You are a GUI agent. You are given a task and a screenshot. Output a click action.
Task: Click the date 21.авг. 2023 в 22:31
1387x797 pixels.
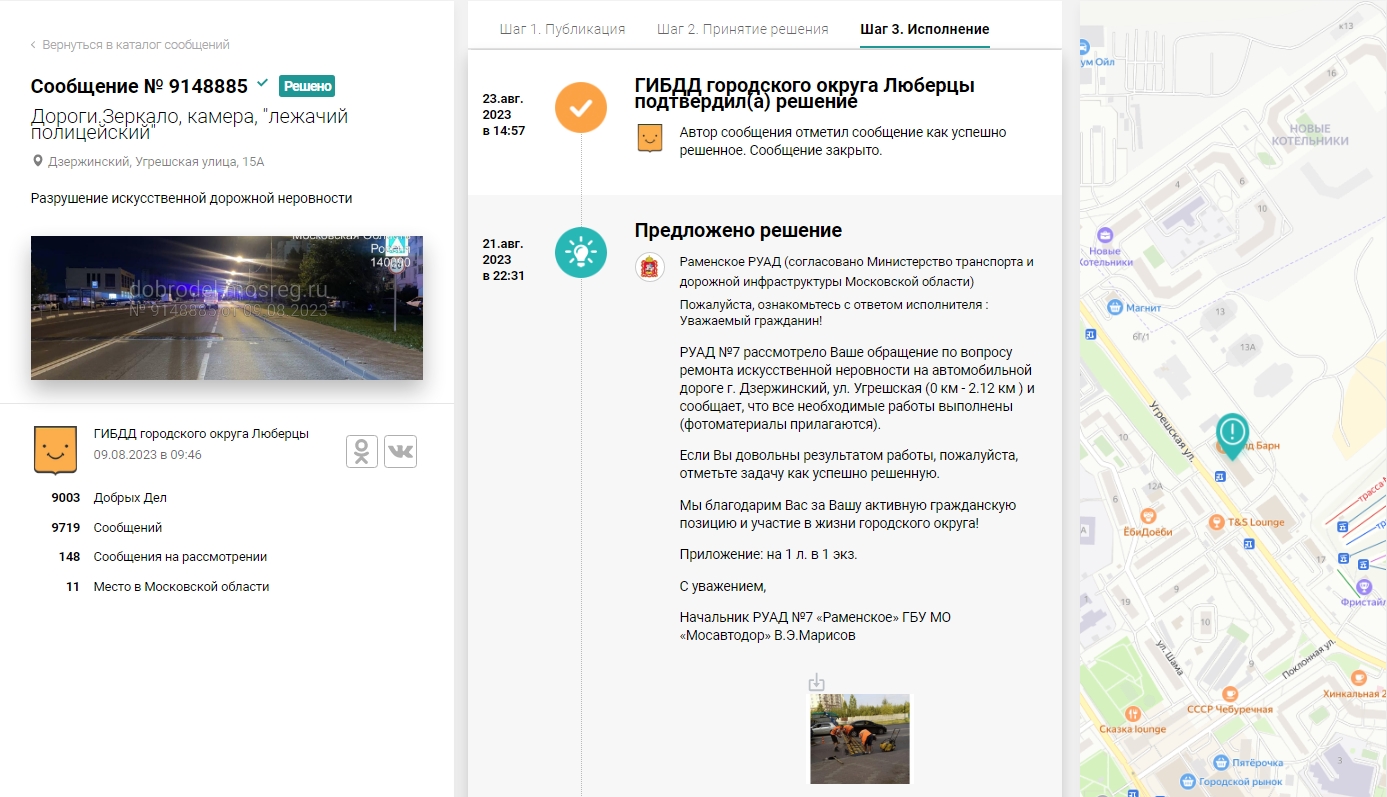coord(504,260)
